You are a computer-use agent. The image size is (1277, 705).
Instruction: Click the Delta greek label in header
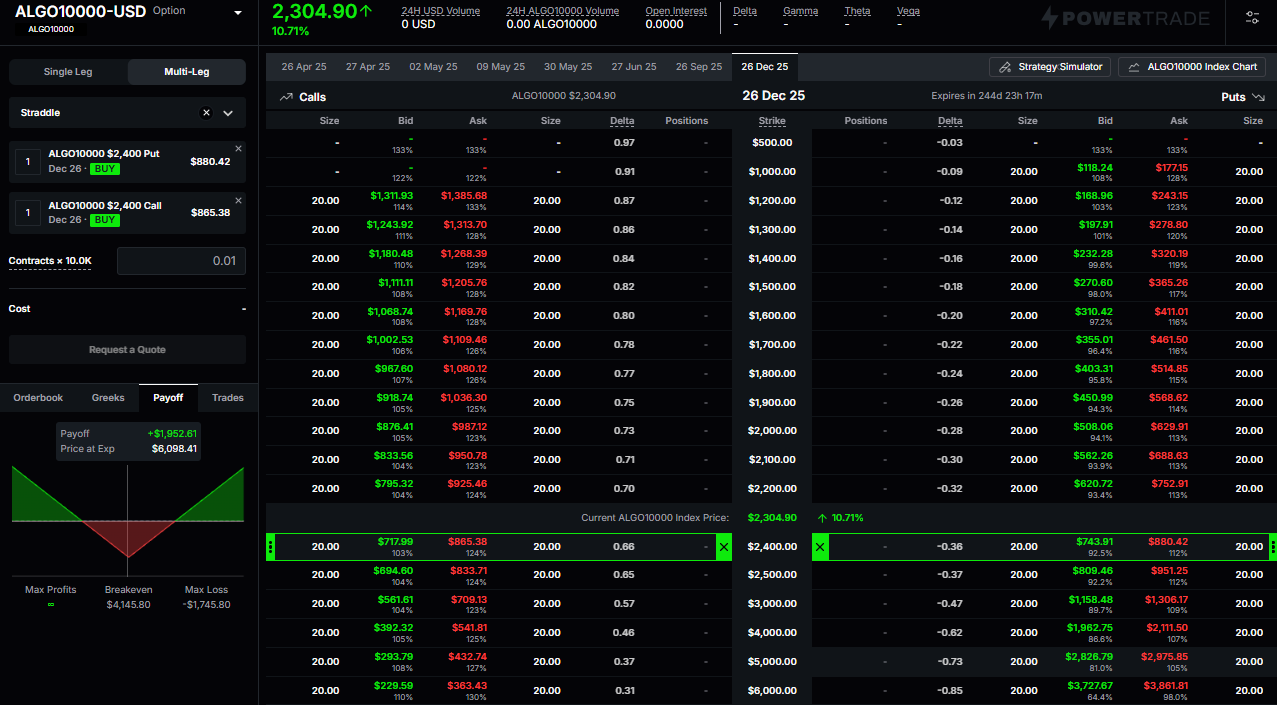tap(745, 11)
